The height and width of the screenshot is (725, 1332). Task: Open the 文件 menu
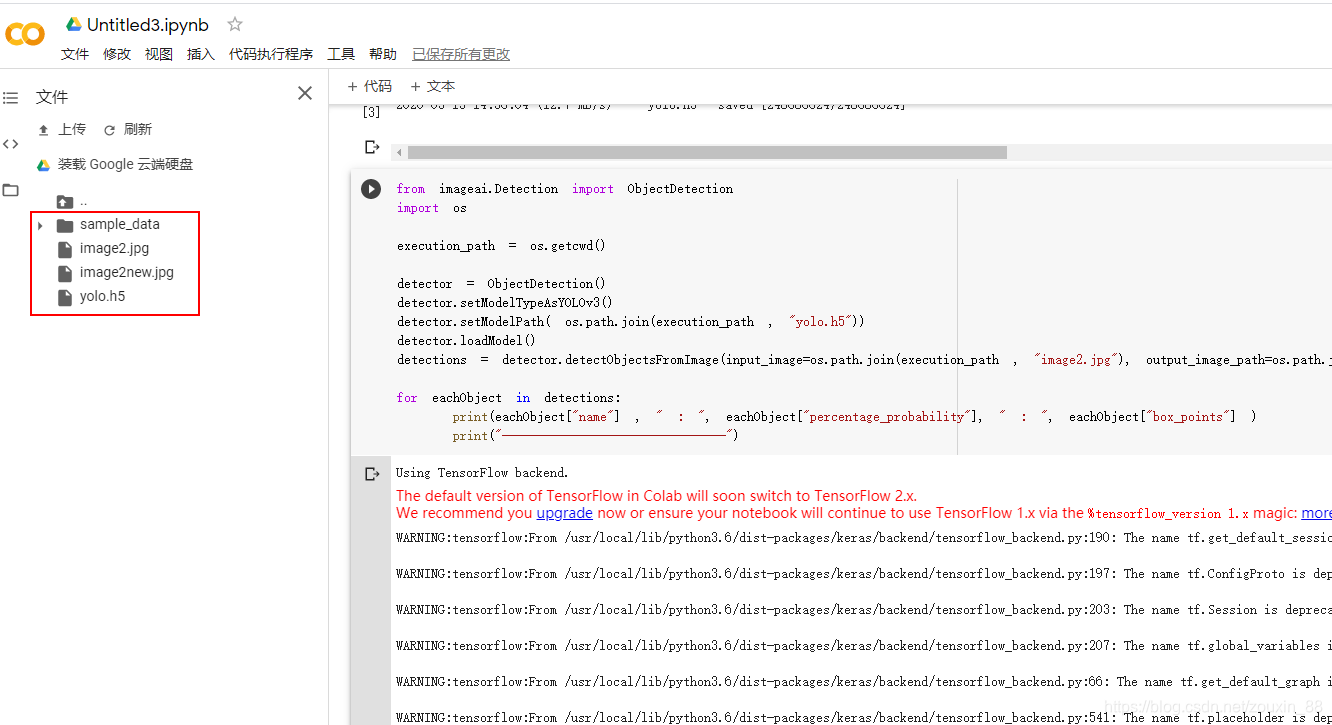pos(74,54)
